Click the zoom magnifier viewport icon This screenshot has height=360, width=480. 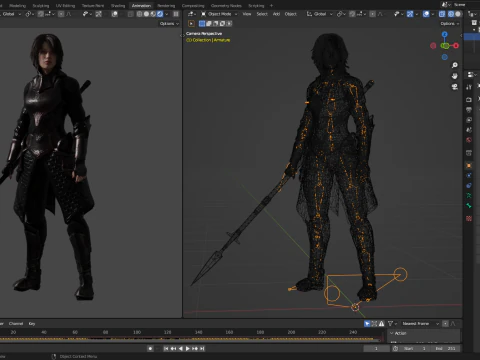coord(455,65)
